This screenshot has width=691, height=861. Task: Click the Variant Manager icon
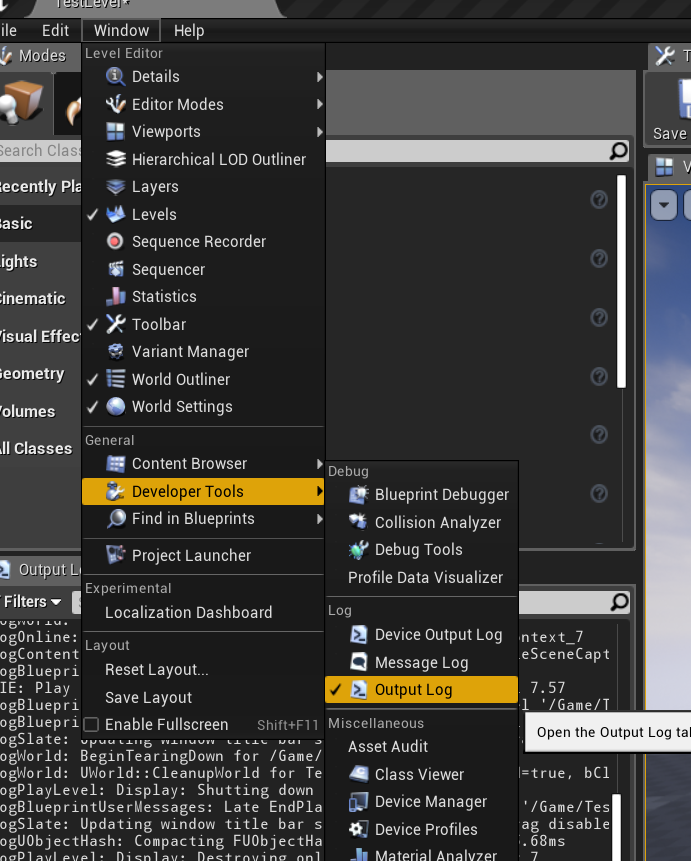(x=115, y=351)
